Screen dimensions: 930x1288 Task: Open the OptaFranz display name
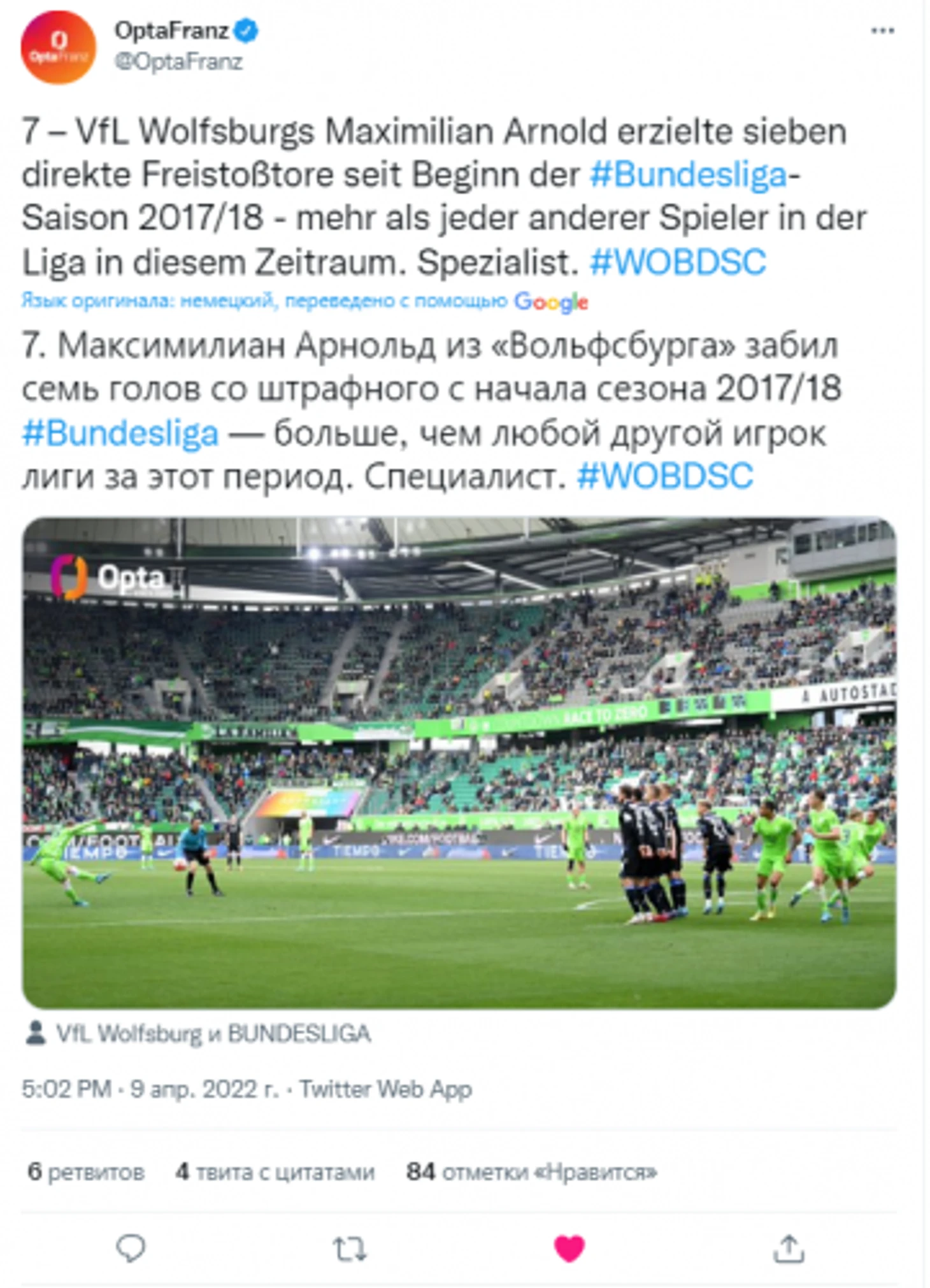171,31
